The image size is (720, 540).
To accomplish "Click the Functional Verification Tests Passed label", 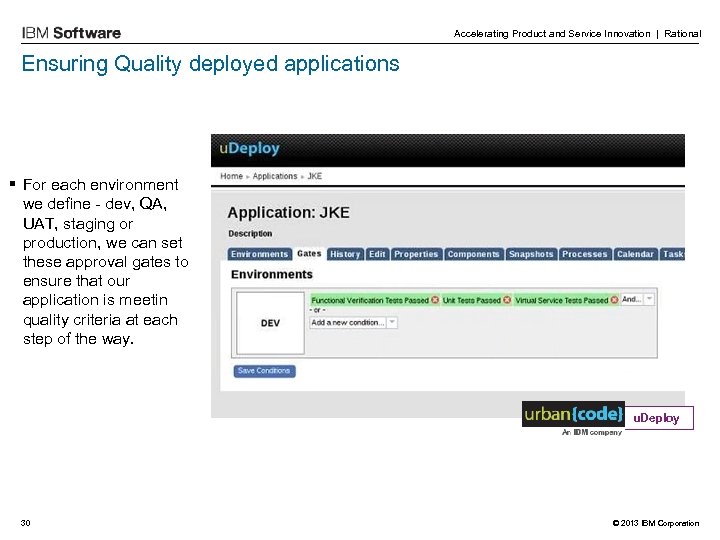I will coord(370,300).
